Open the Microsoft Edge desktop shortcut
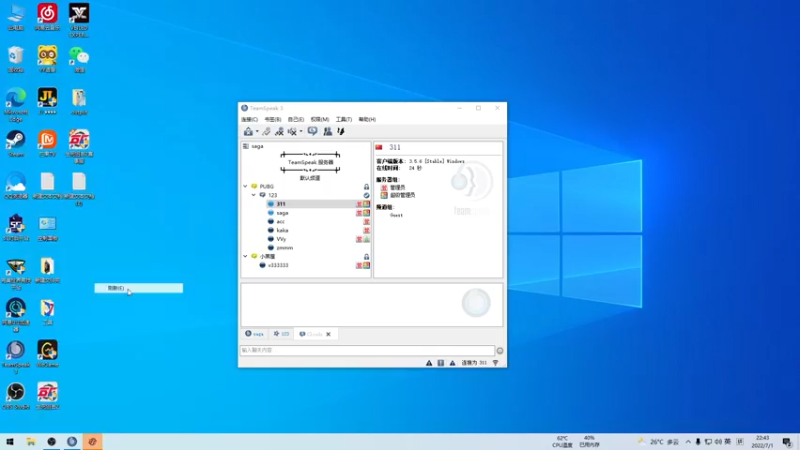The height and width of the screenshot is (450, 800). pos(16,105)
